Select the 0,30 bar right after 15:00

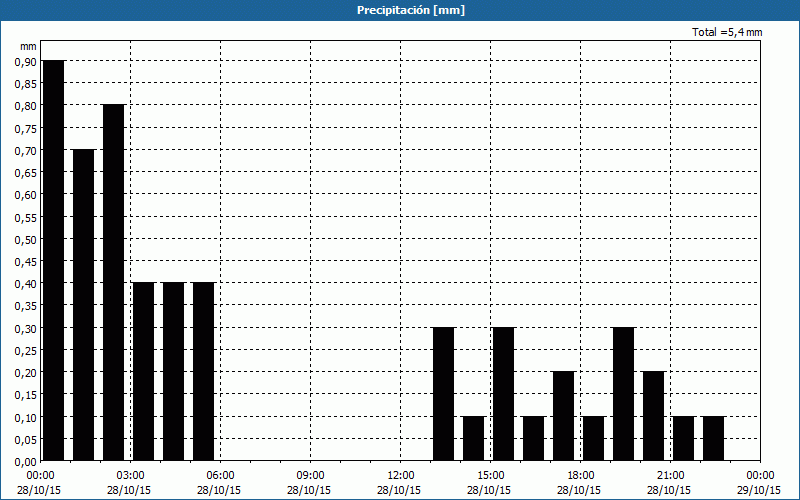coord(504,394)
